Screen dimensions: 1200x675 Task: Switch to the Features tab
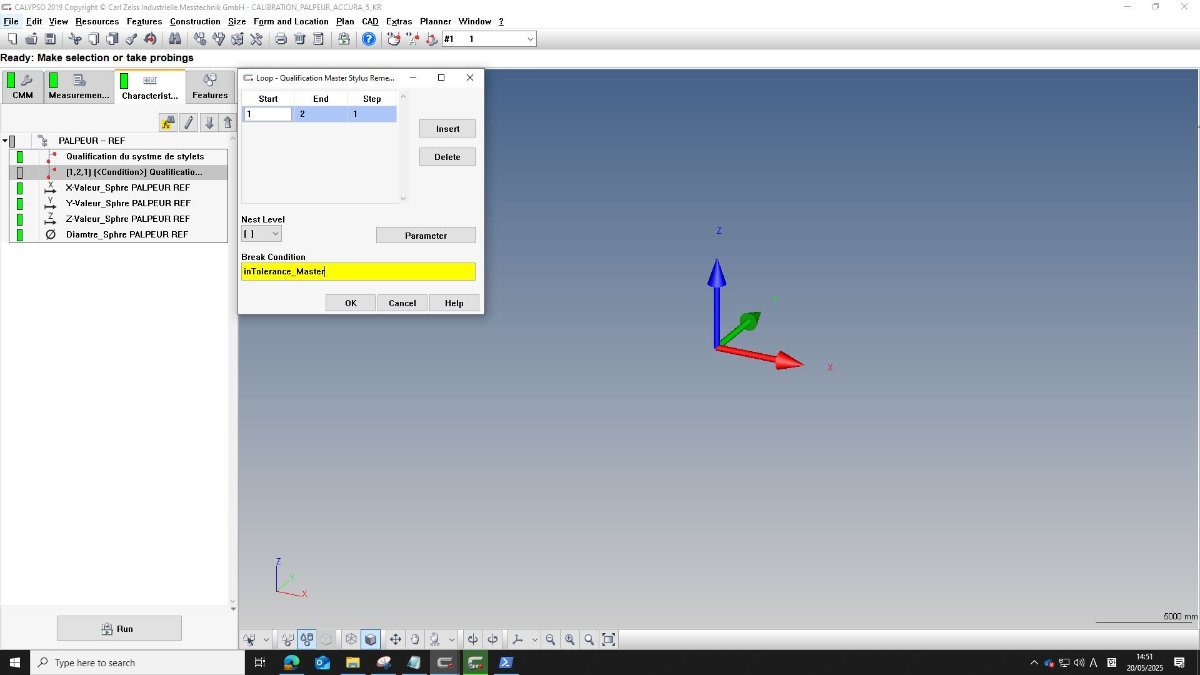(210, 87)
